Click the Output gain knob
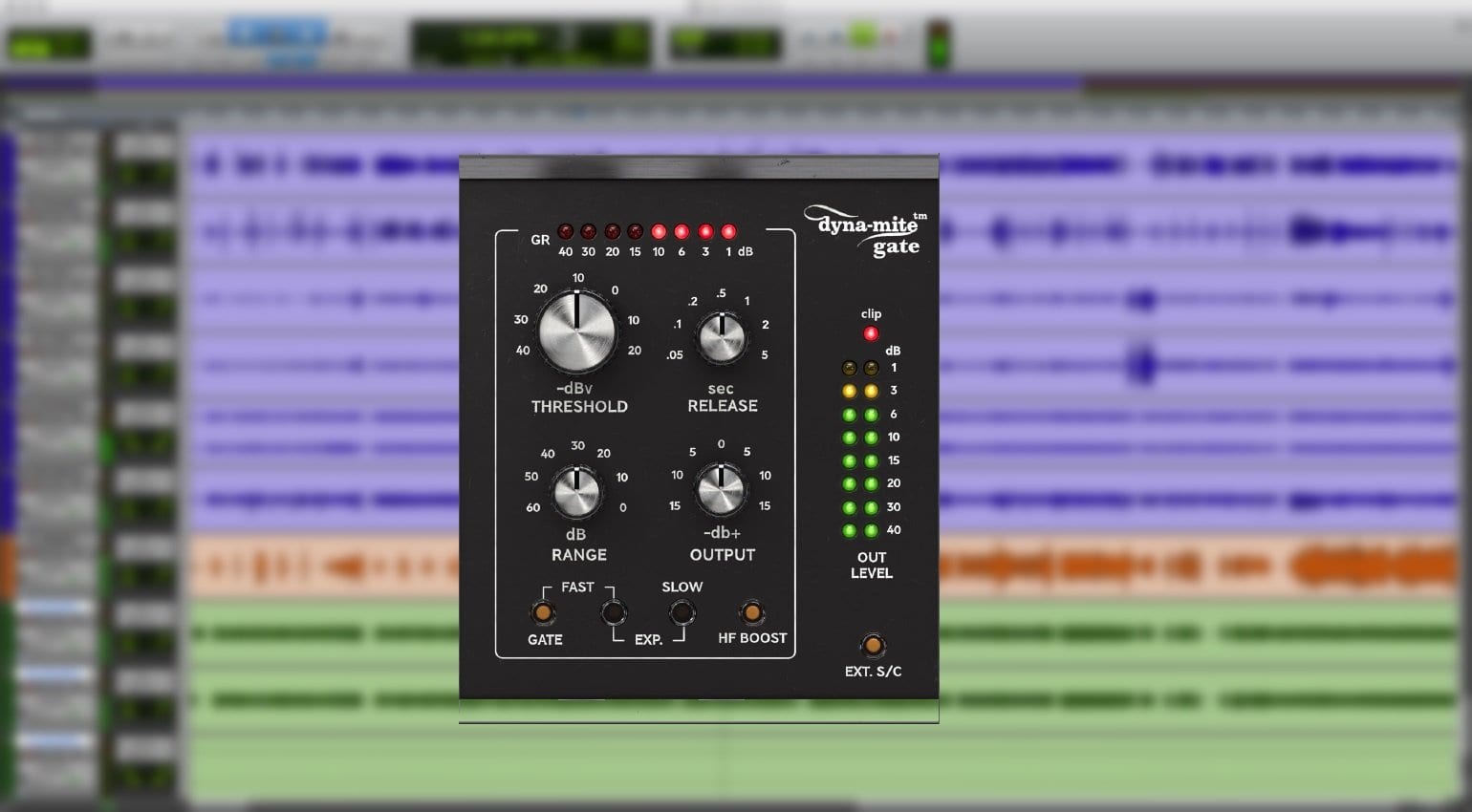 pos(721,490)
